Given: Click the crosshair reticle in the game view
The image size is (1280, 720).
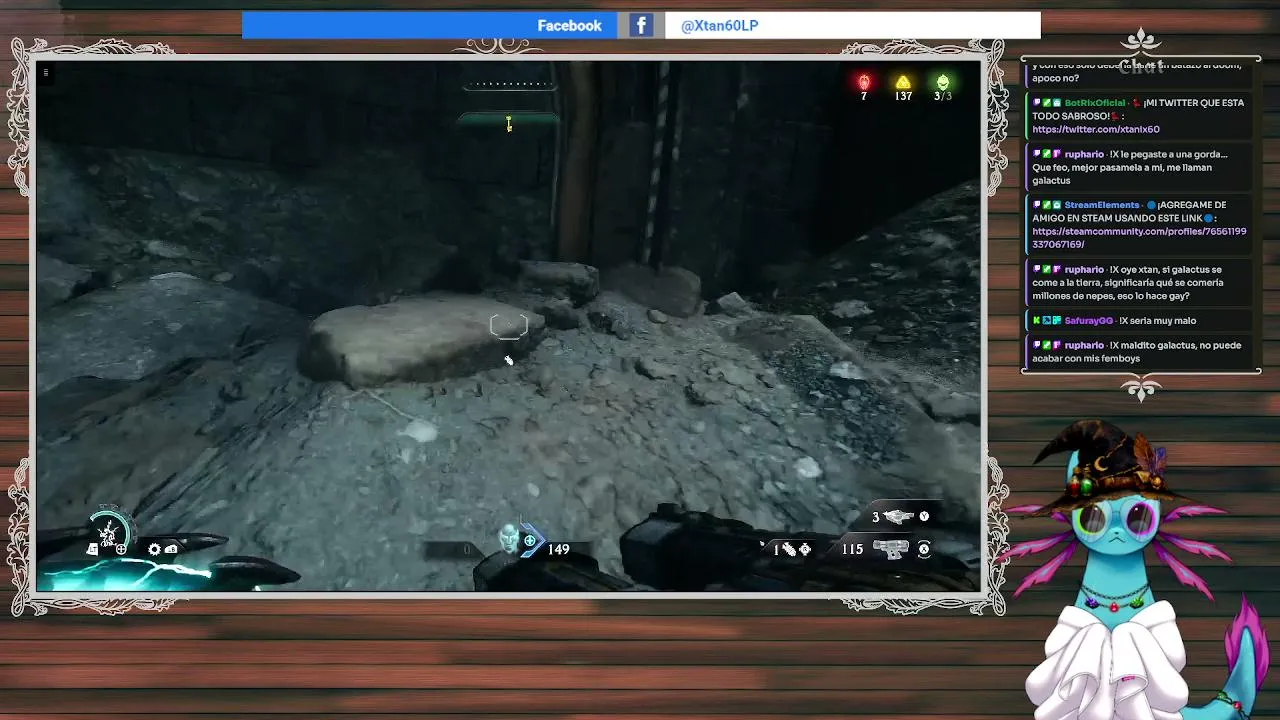Looking at the screenshot, I should pos(509,326).
